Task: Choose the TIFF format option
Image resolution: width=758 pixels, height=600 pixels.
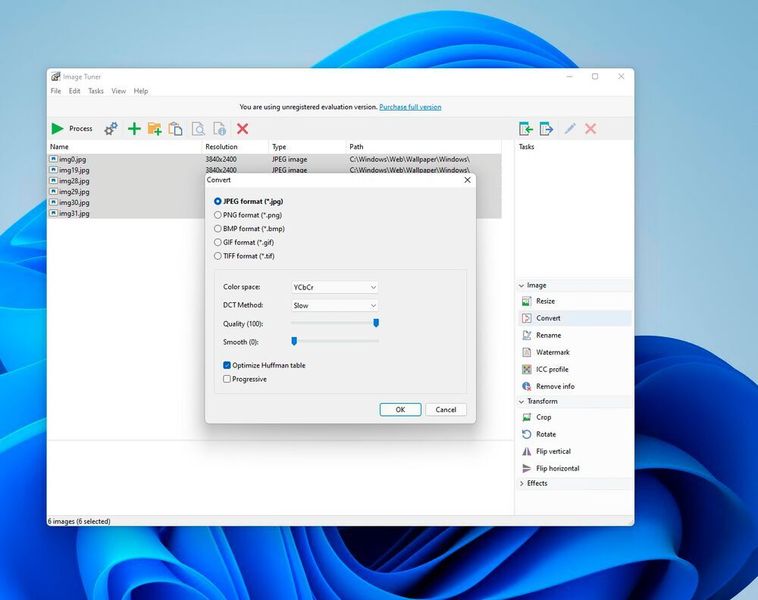Action: point(218,255)
